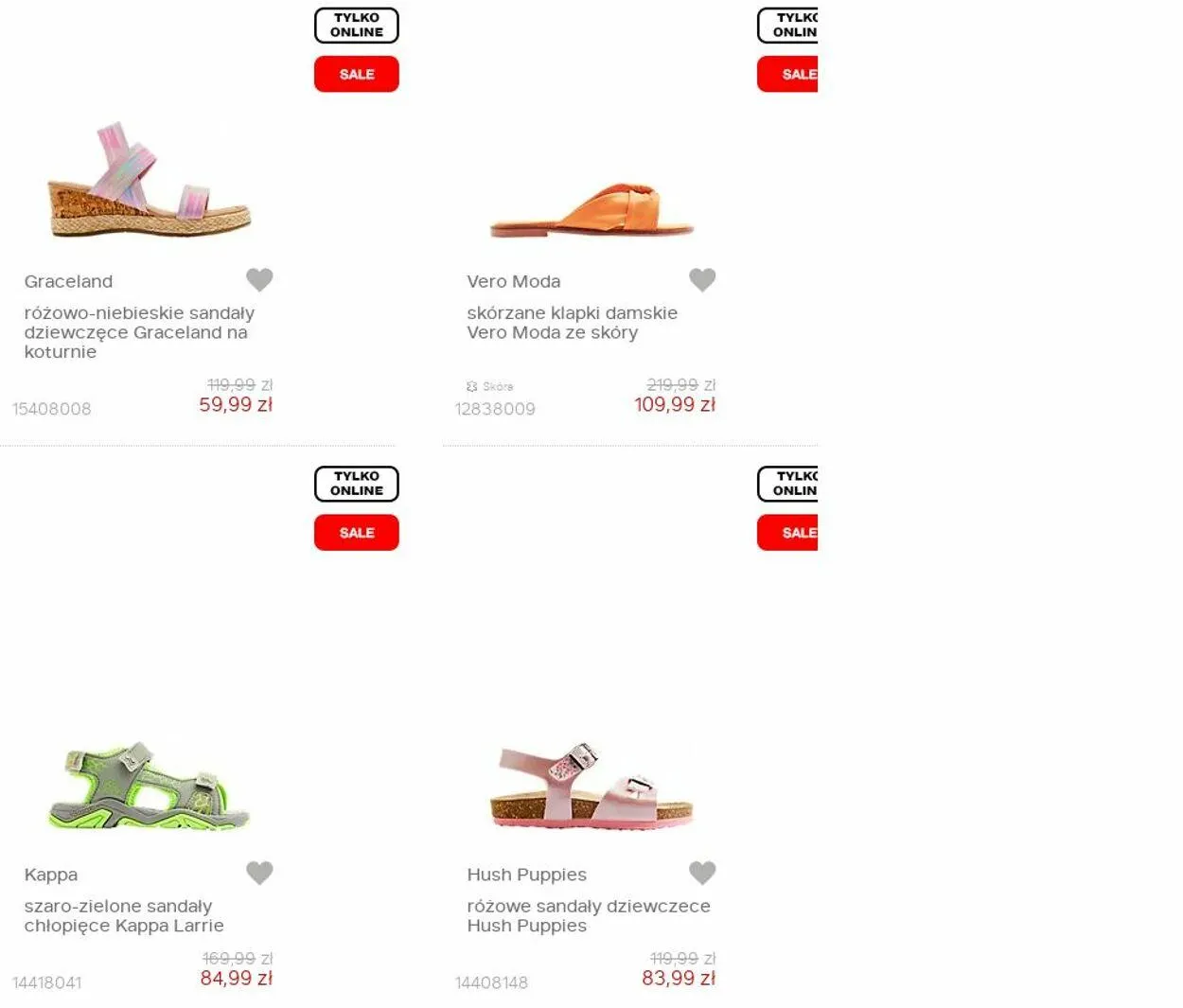Click the SALE badge above Graceland sandals
Viewport: 1183px width, 1008px height.
[357, 74]
